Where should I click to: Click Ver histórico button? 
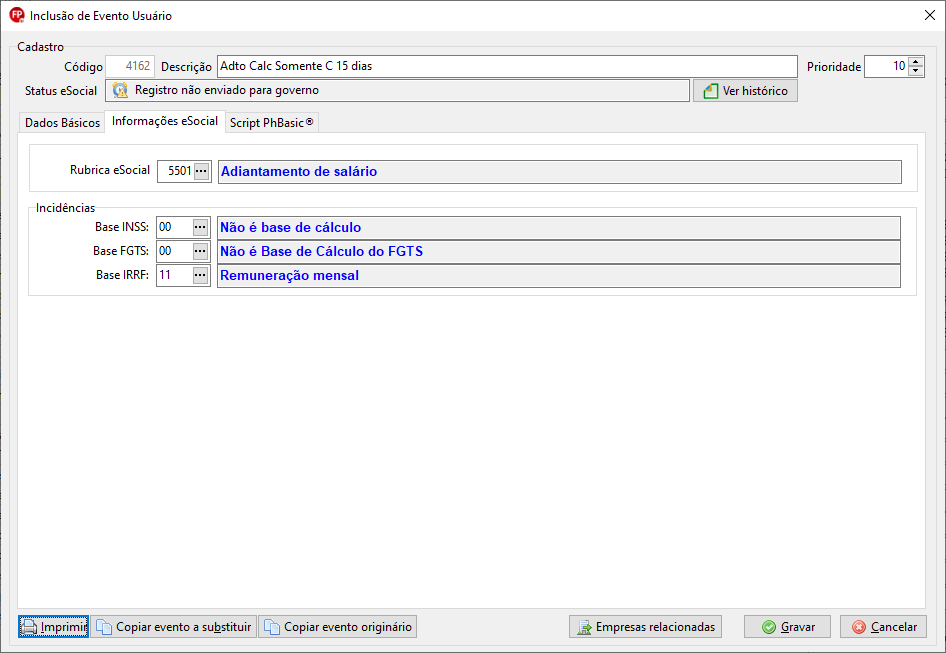[745, 91]
